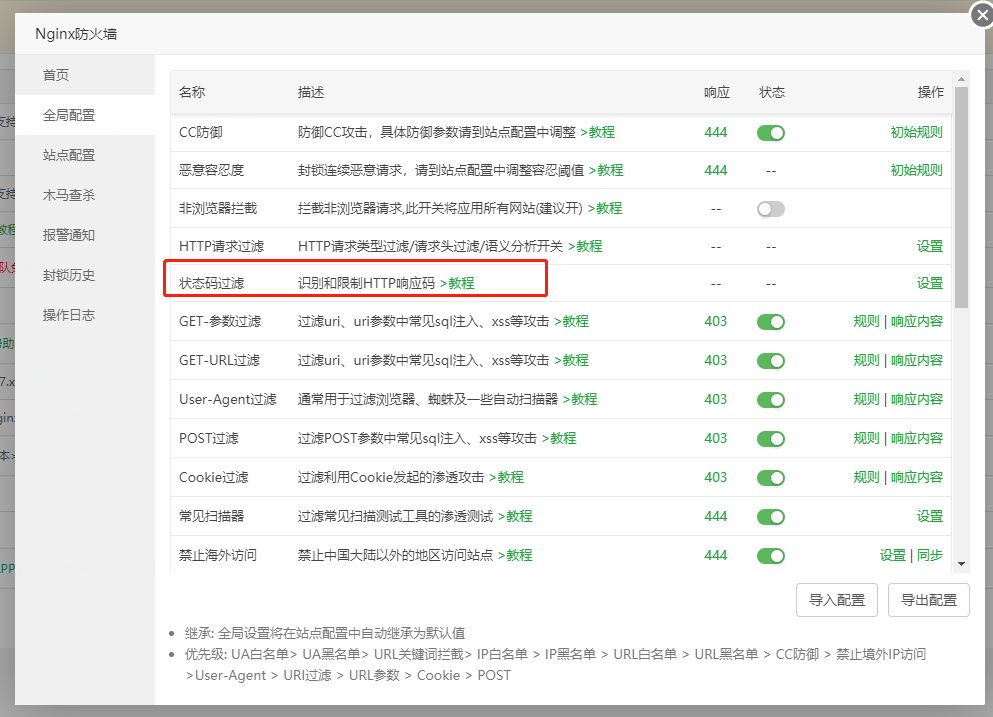The image size is (993, 717).
Task: Go to 报警通知 section
Action: click(85, 235)
